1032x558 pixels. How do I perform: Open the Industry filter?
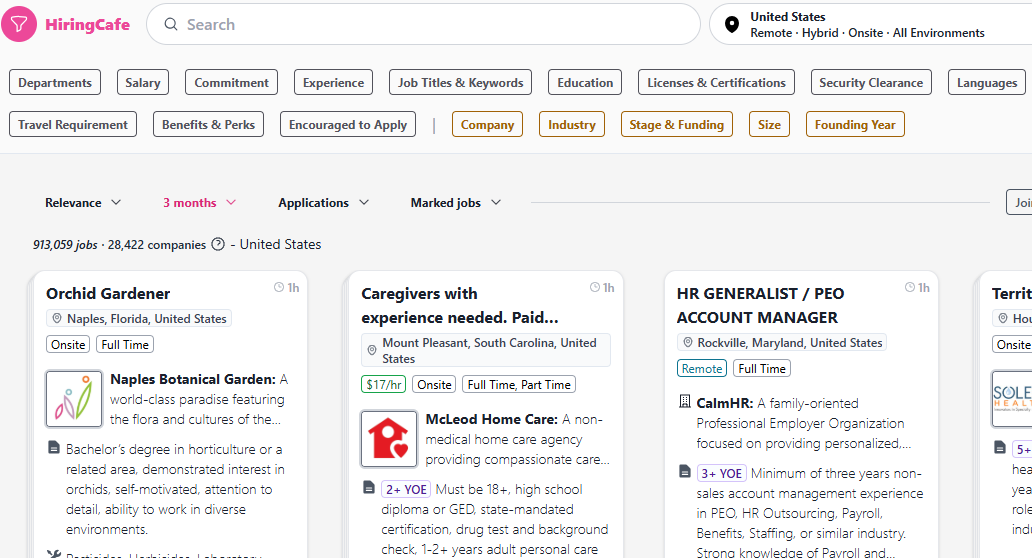click(x=571, y=124)
